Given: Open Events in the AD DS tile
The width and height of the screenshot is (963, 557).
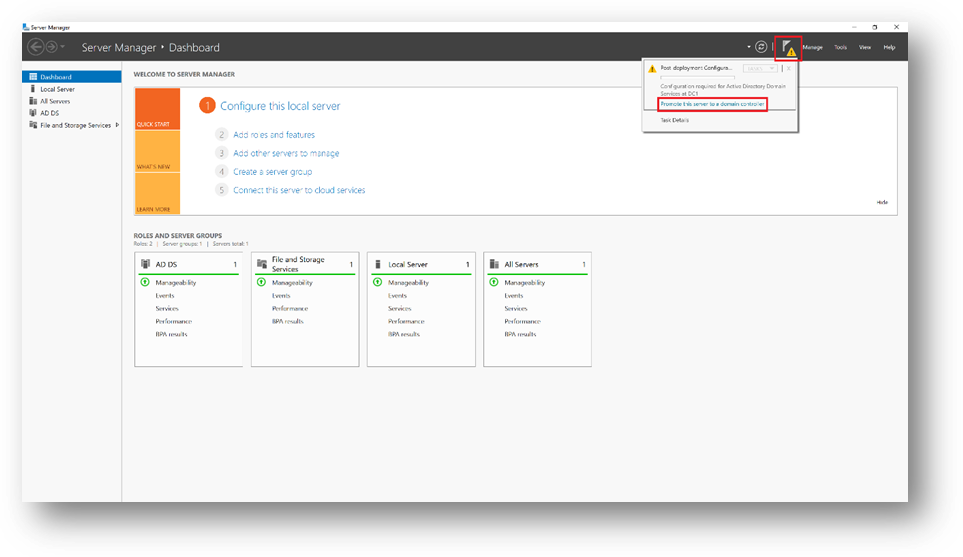Looking at the screenshot, I should point(165,295).
